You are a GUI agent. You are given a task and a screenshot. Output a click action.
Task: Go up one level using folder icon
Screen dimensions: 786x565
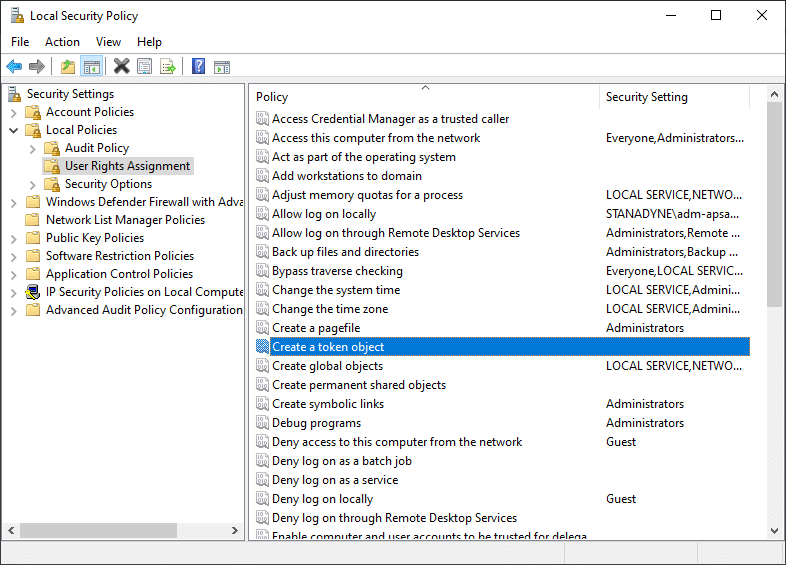67,67
